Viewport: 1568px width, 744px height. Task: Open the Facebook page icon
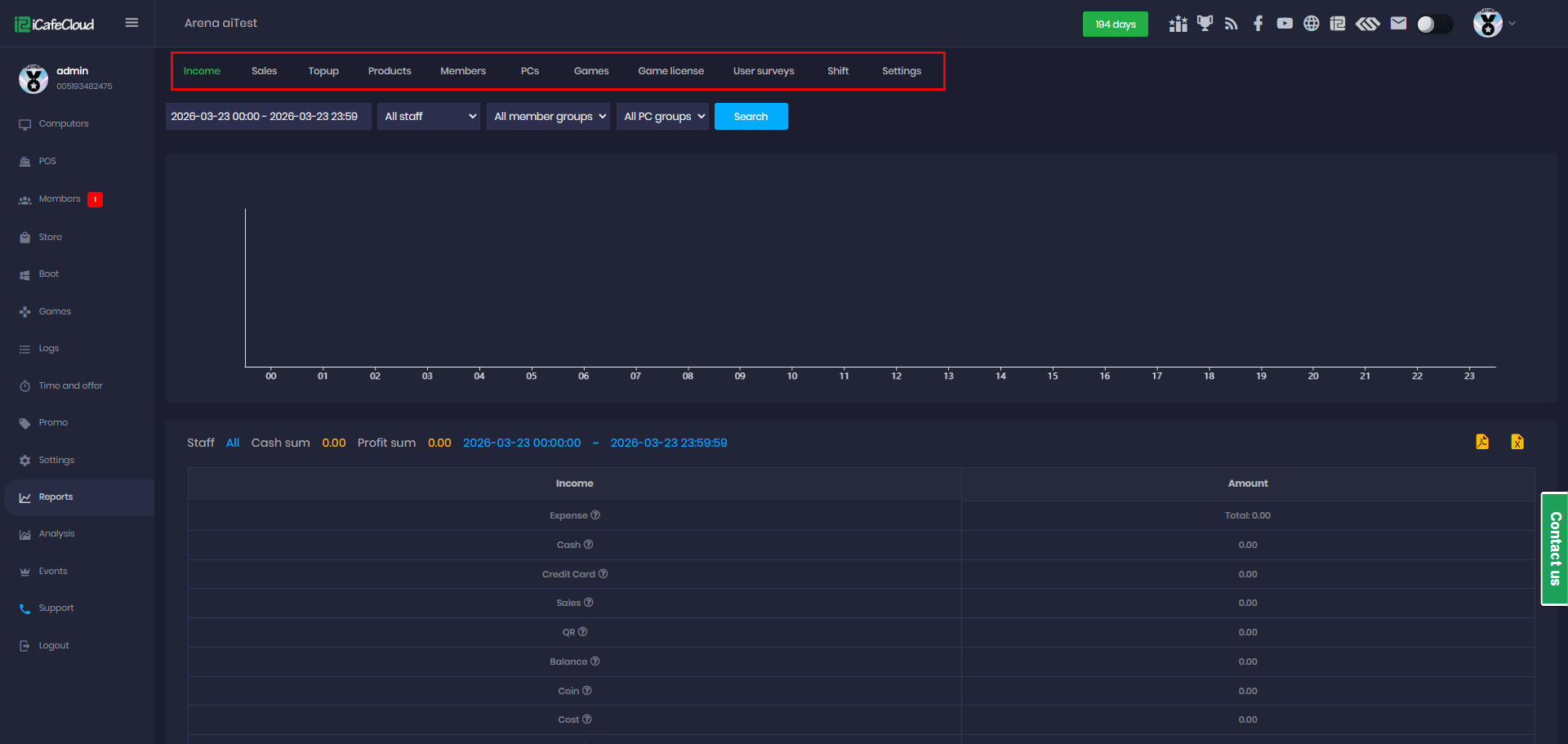click(1258, 24)
